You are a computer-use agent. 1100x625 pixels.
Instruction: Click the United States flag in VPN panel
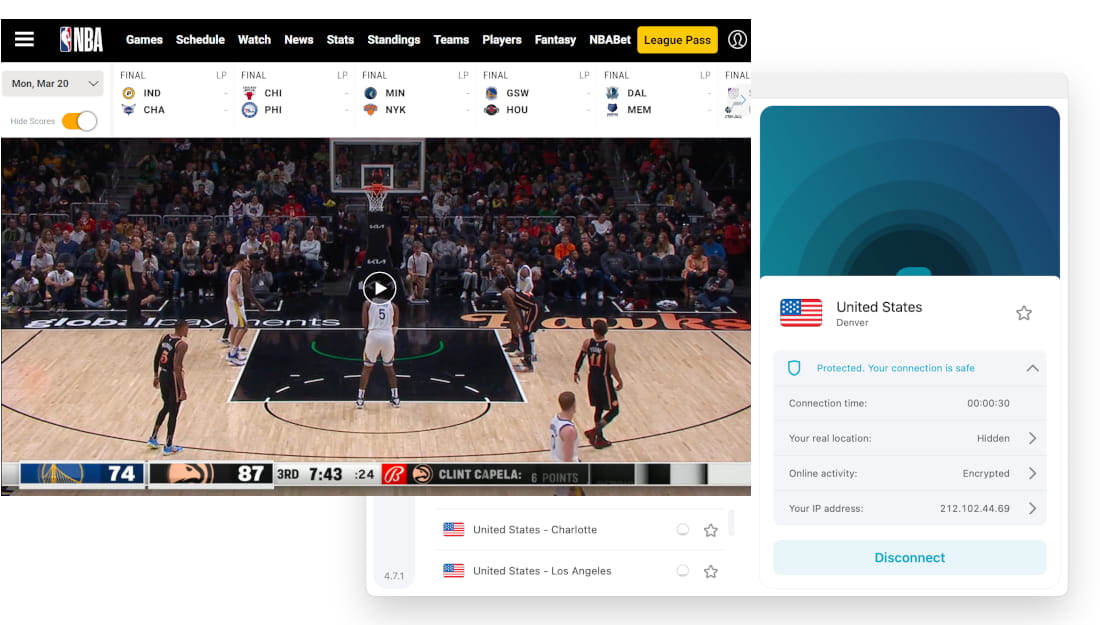801,313
